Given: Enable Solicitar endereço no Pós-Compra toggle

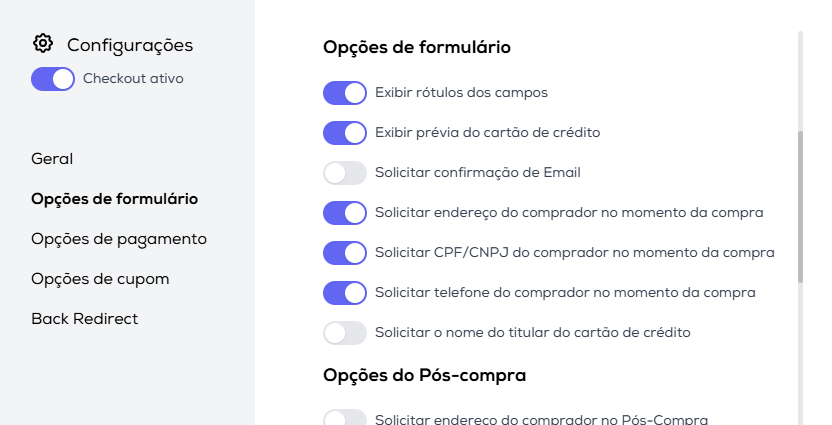Looking at the screenshot, I should pos(345,419).
